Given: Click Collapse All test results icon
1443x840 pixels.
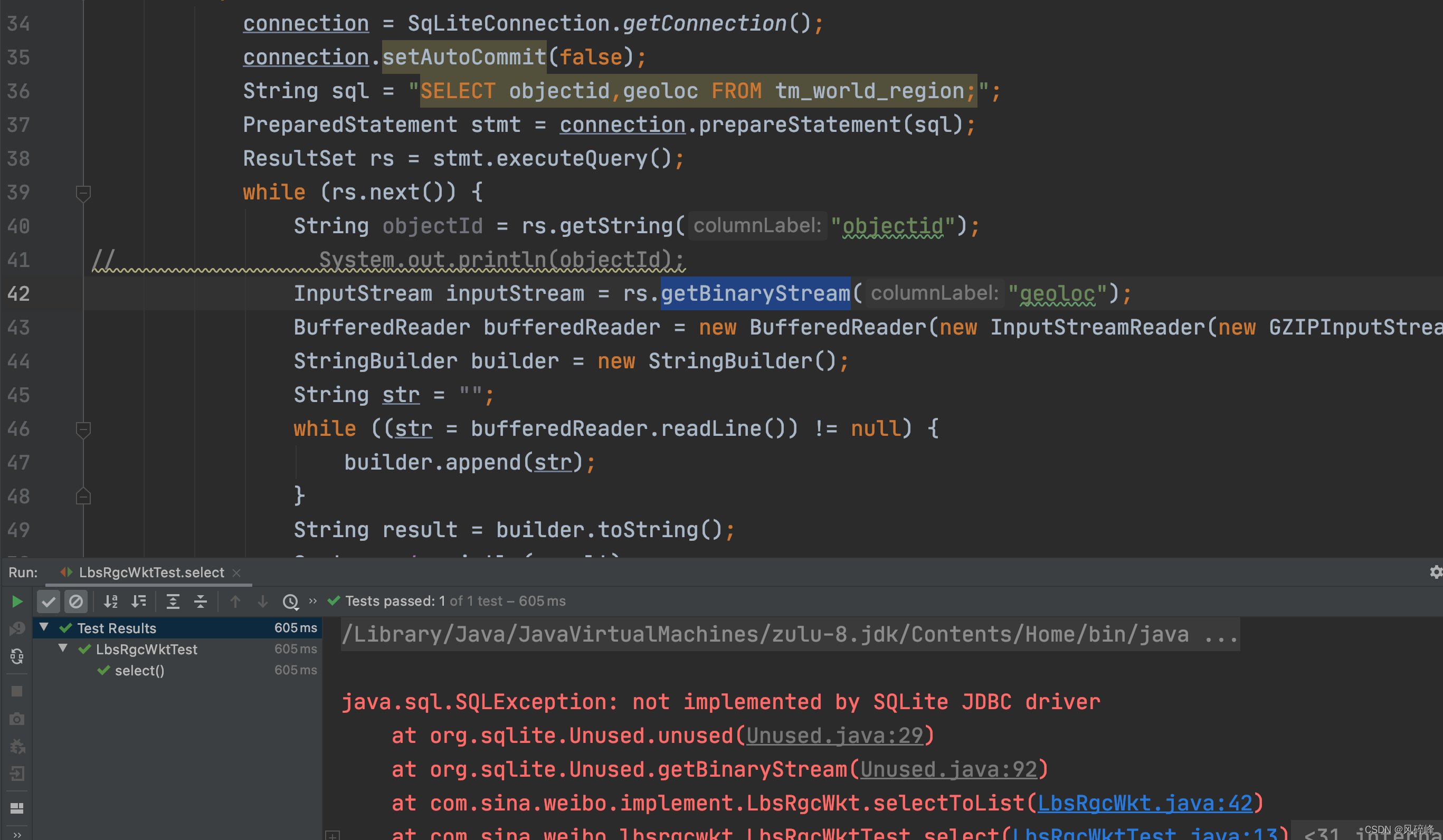Looking at the screenshot, I should coord(201,601).
